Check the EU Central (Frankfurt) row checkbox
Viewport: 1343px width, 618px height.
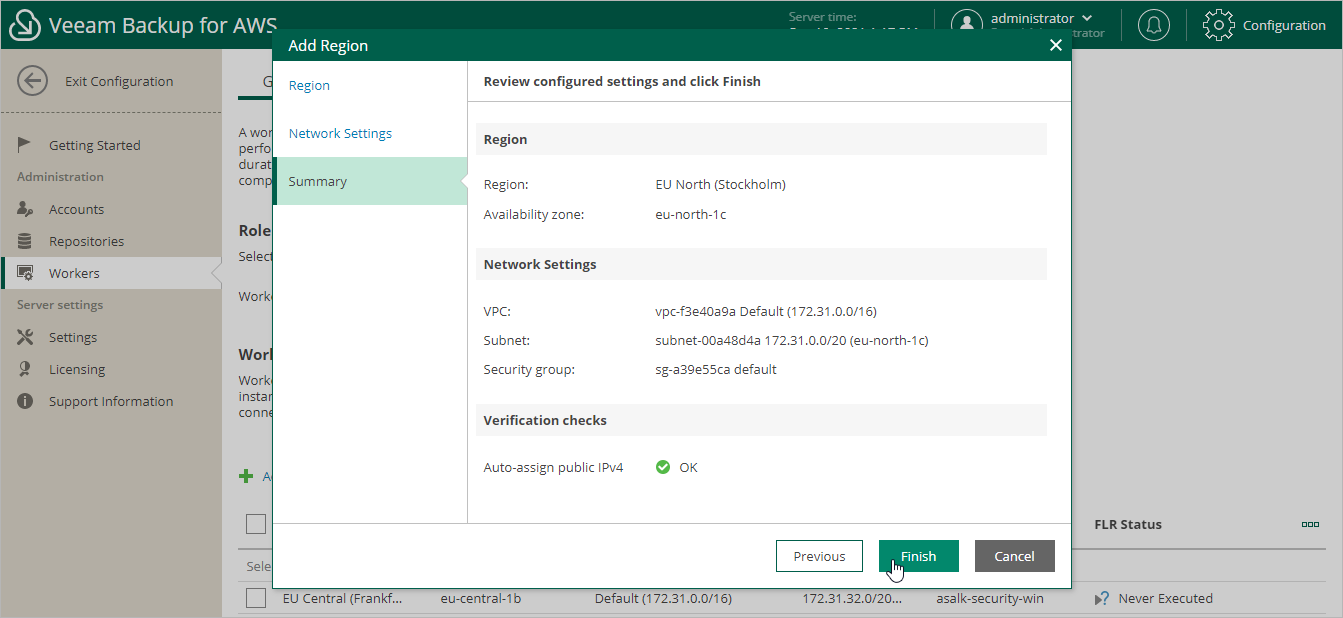pyautogui.click(x=256, y=598)
